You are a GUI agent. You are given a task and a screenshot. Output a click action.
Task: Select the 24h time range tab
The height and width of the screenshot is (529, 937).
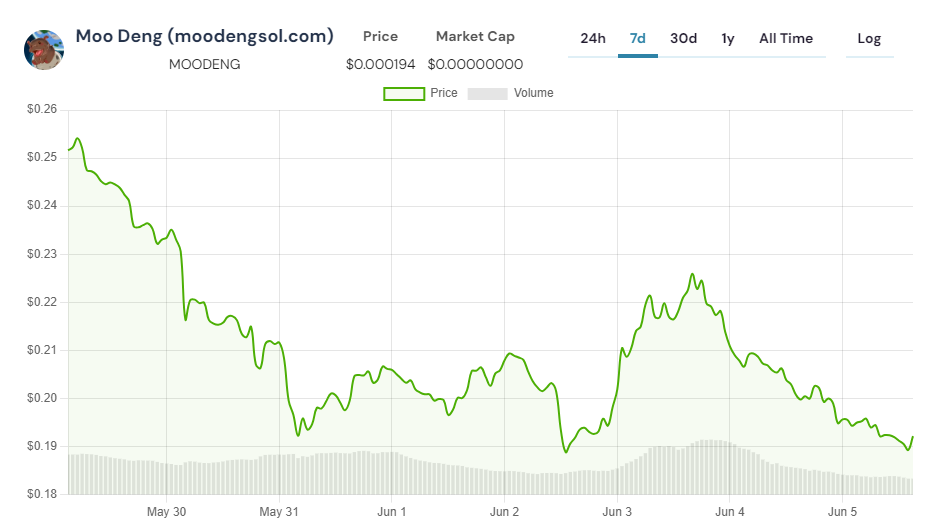coord(593,39)
